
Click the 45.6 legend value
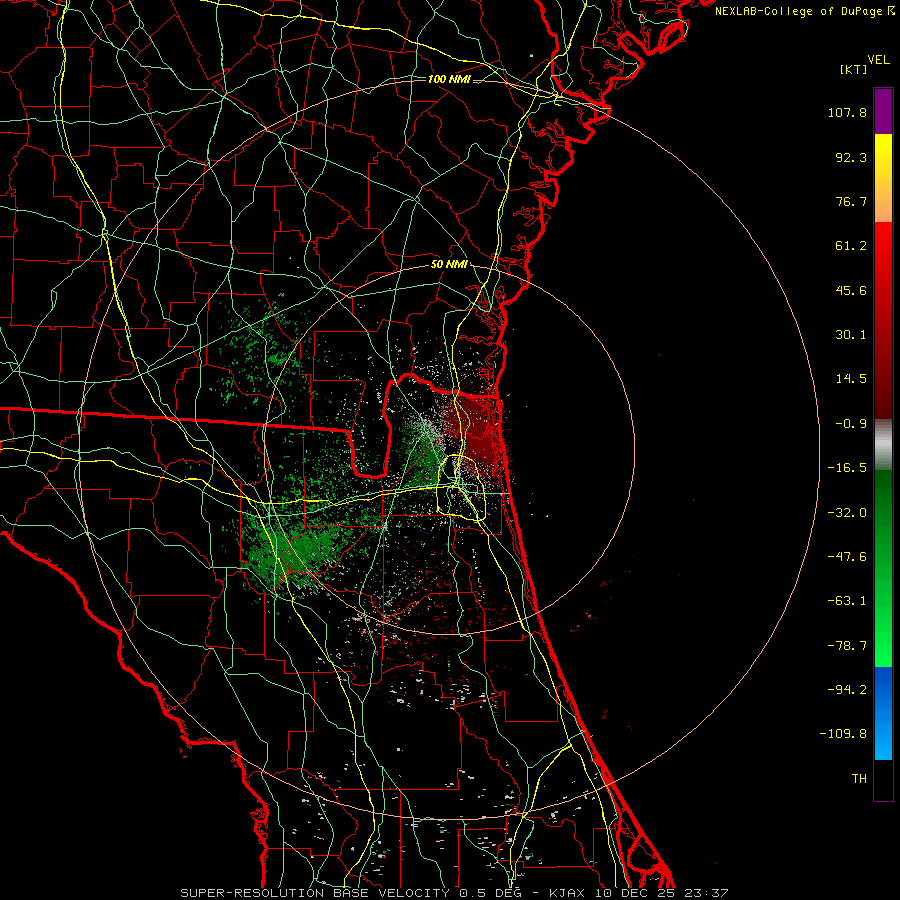[851, 290]
